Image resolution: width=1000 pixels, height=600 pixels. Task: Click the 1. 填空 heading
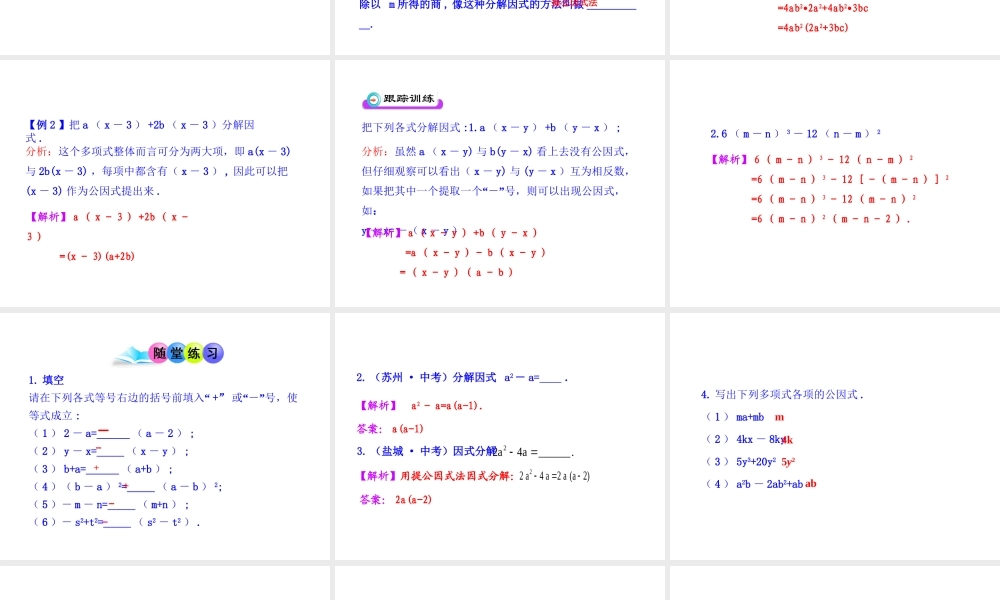[44, 380]
